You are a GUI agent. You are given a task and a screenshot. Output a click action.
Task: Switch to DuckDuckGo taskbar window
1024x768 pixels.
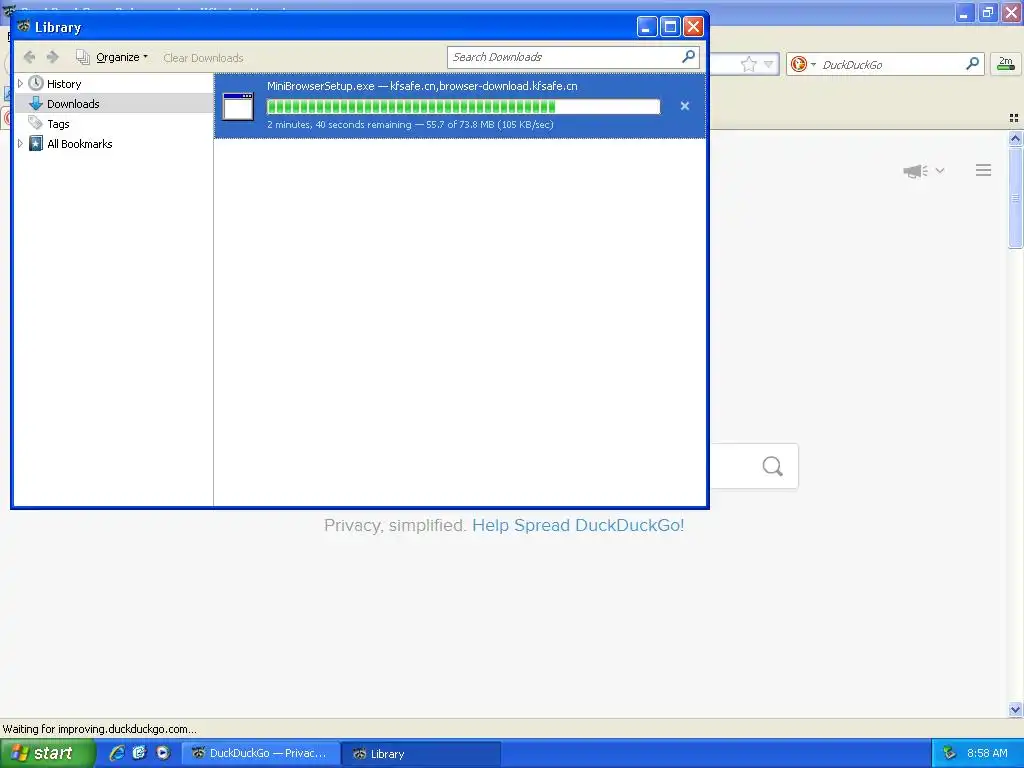(260, 754)
